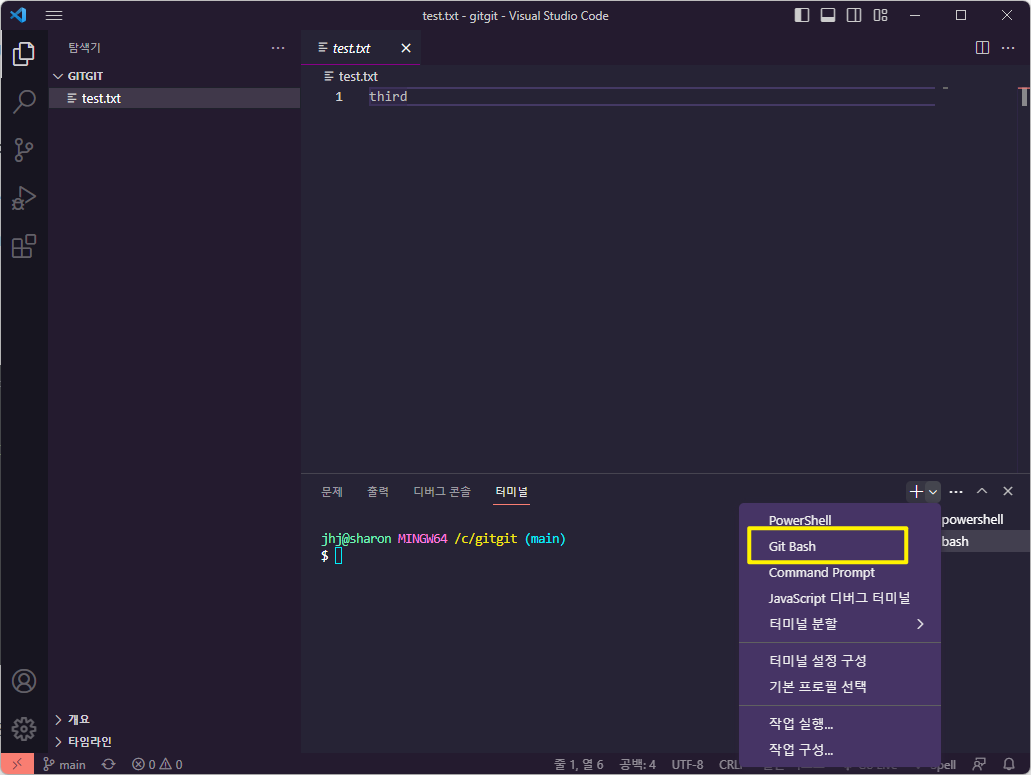Click 줄 1, 열 6 cursor position
Viewport: 1031px width, 775px height.
579,764
